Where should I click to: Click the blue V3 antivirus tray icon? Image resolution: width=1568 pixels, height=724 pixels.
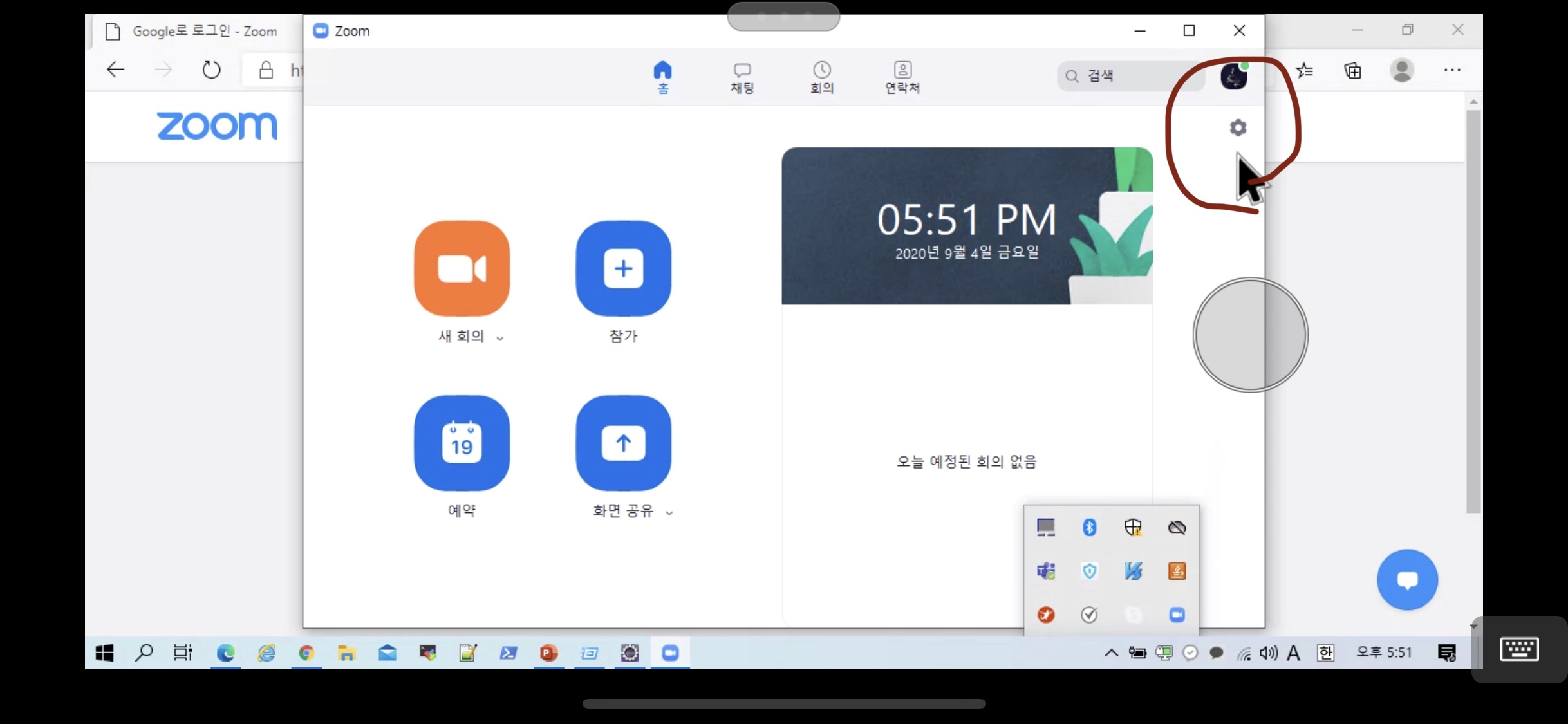[x=1133, y=571]
